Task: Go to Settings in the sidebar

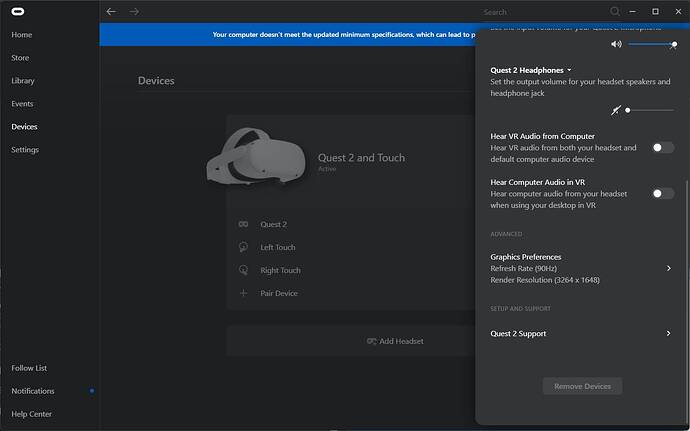Action: (25, 150)
